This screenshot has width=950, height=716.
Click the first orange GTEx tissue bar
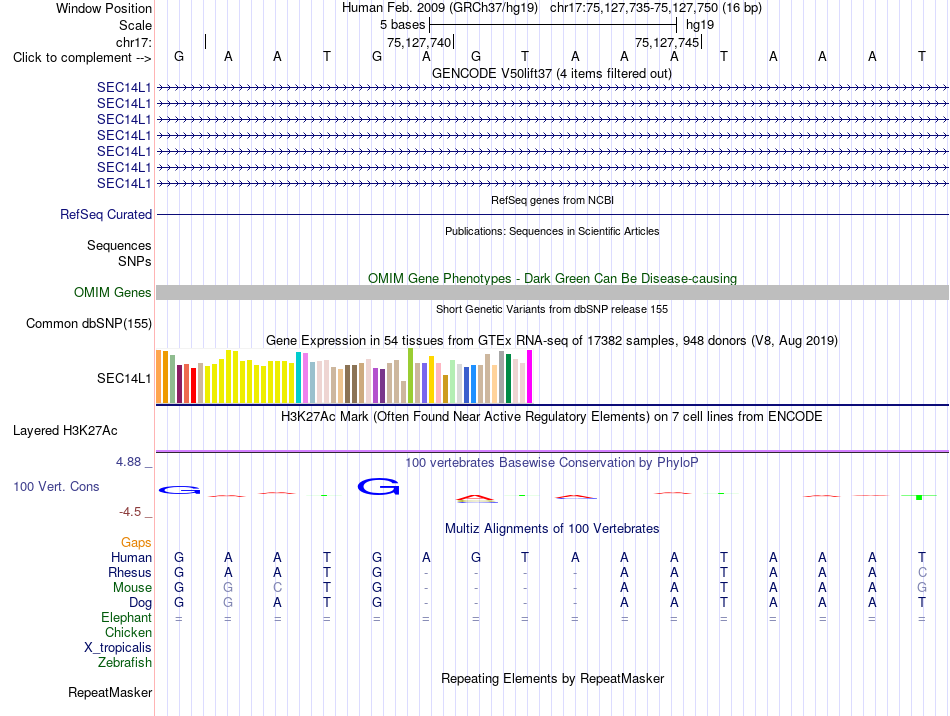[159, 376]
